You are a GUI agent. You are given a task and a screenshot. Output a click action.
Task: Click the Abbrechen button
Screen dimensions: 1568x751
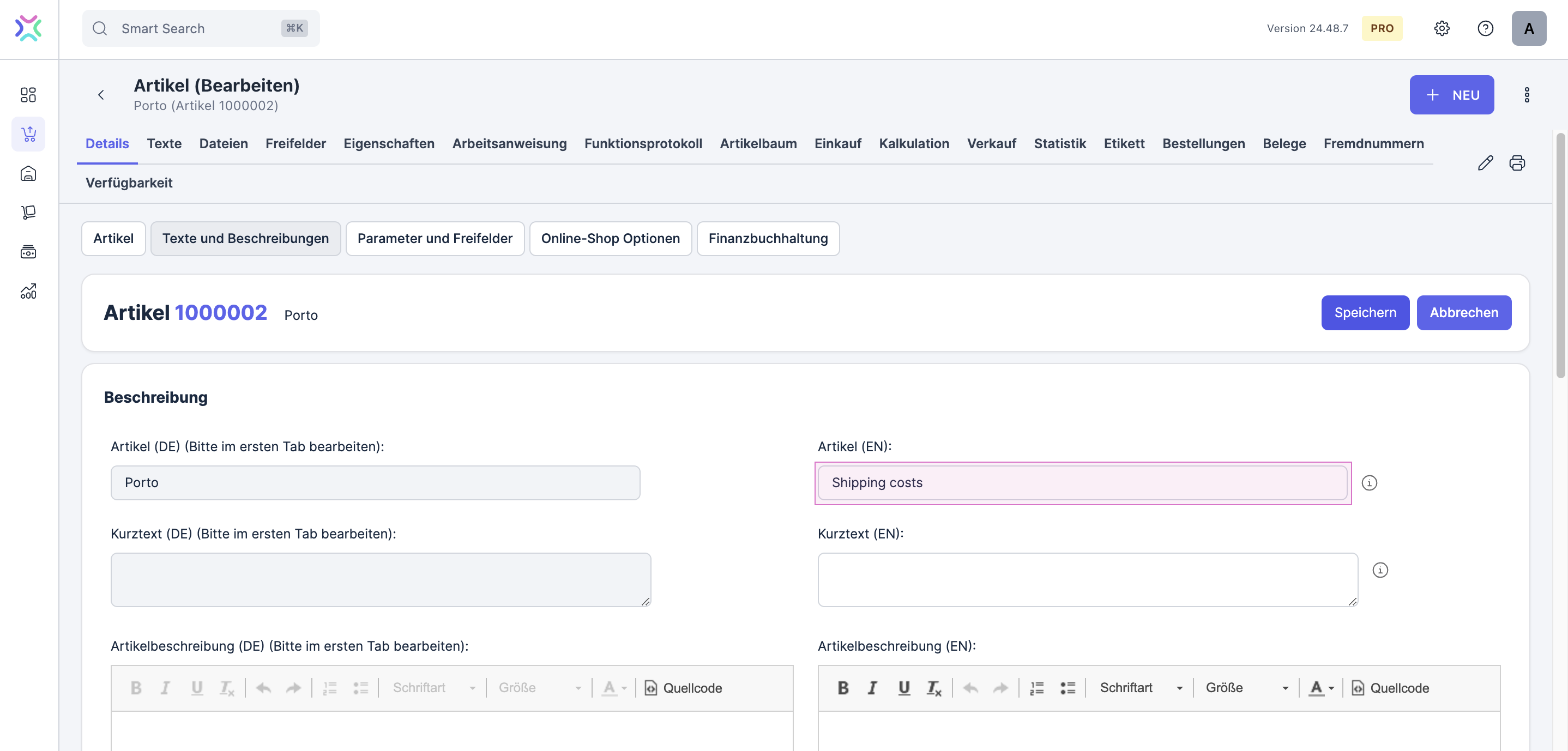tap(1463, 313)
